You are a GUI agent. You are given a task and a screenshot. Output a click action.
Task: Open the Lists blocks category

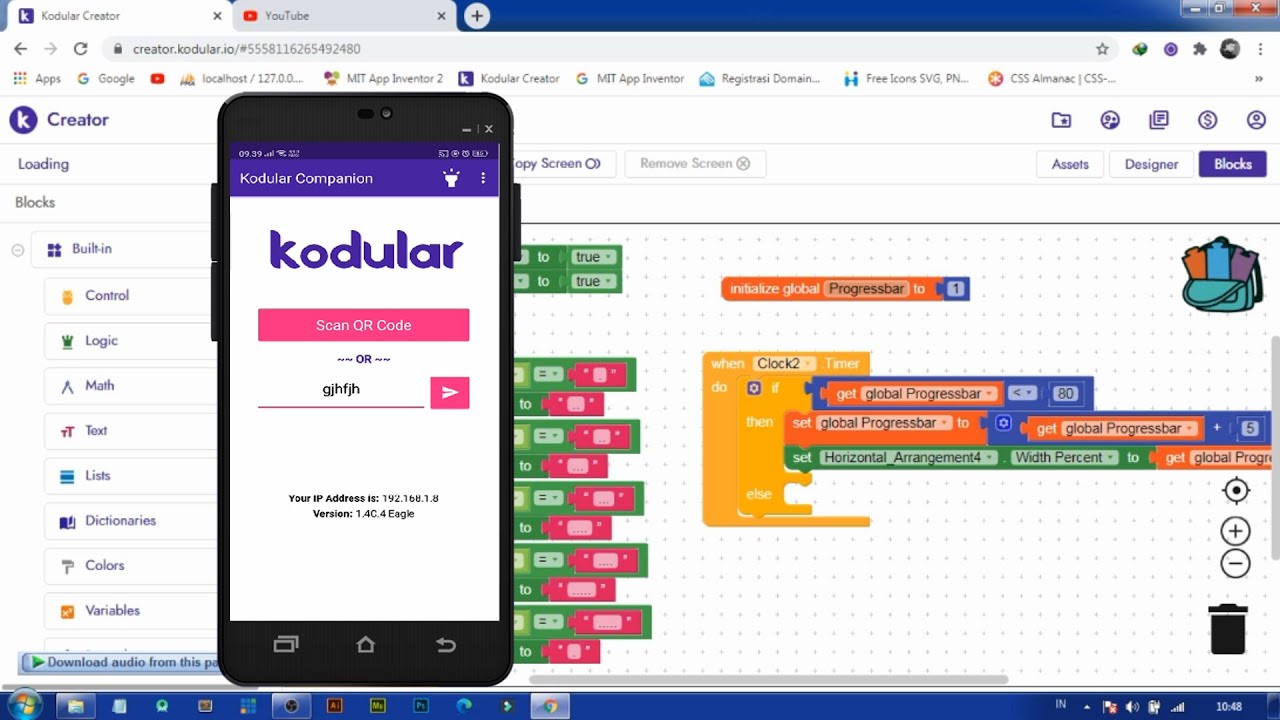130,476
